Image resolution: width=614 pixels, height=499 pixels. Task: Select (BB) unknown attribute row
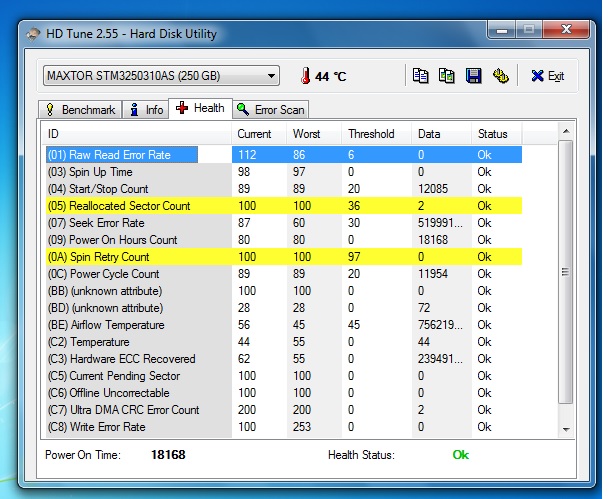coord(284,291)
